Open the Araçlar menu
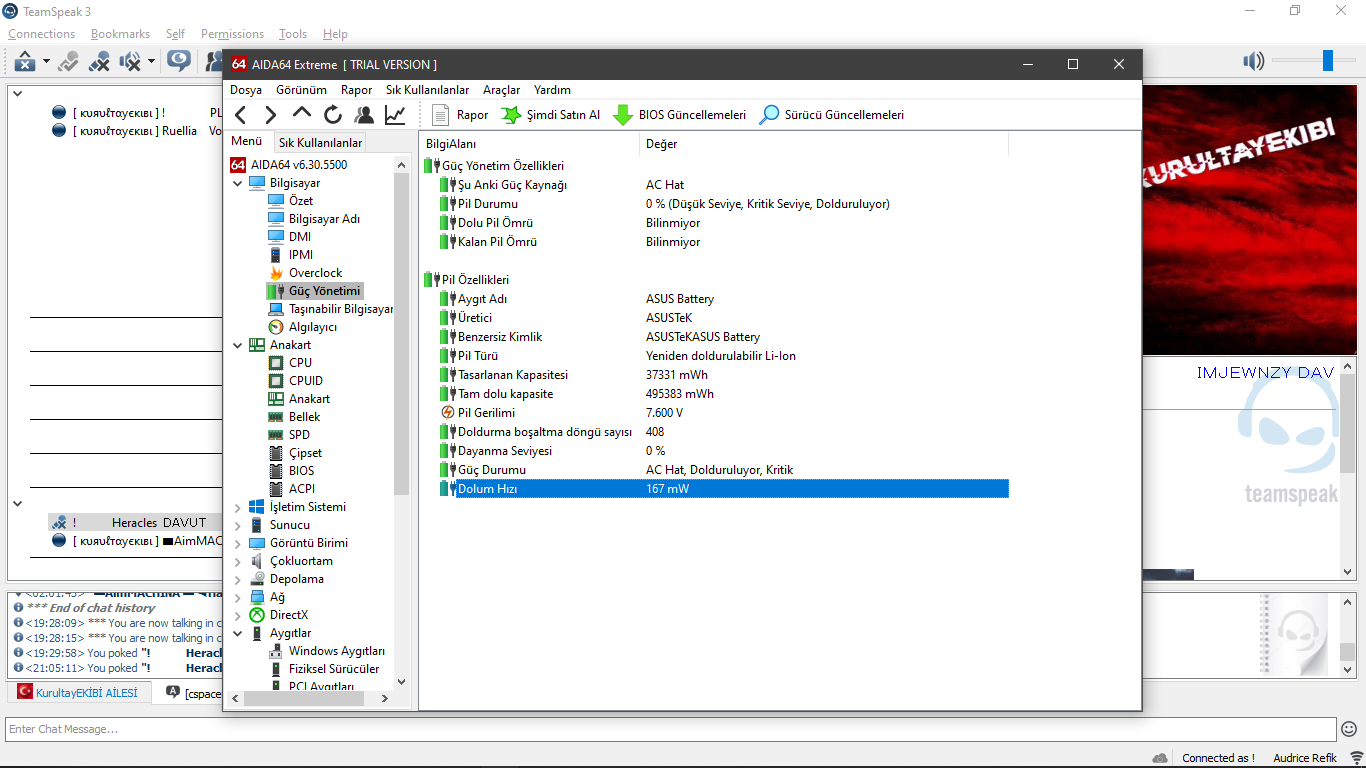Image resolution: width=1366 pixels, height=768 pixels. (x=502, y=90)
